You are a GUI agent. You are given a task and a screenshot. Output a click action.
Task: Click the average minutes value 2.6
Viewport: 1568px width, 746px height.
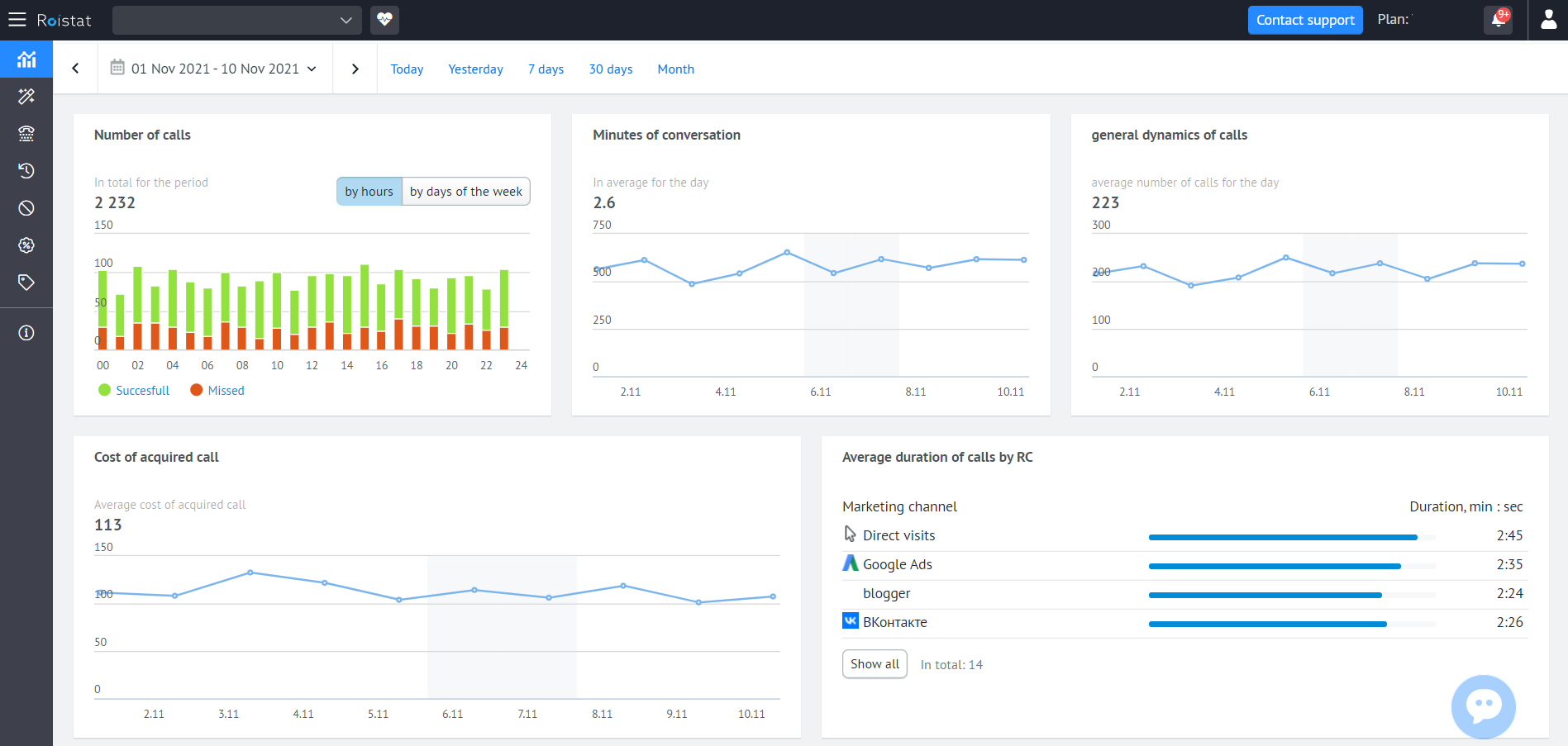604,202
